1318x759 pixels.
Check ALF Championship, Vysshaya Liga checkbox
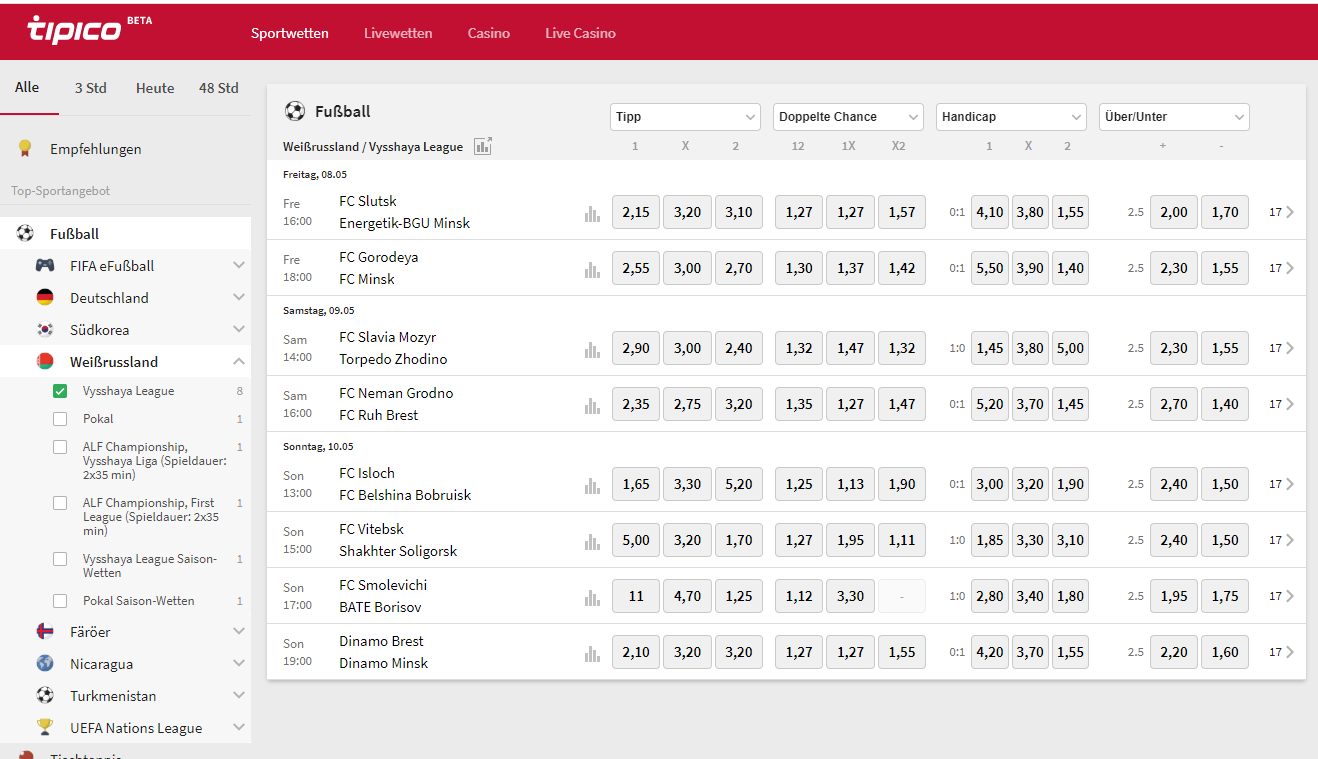tap(60, 447)
